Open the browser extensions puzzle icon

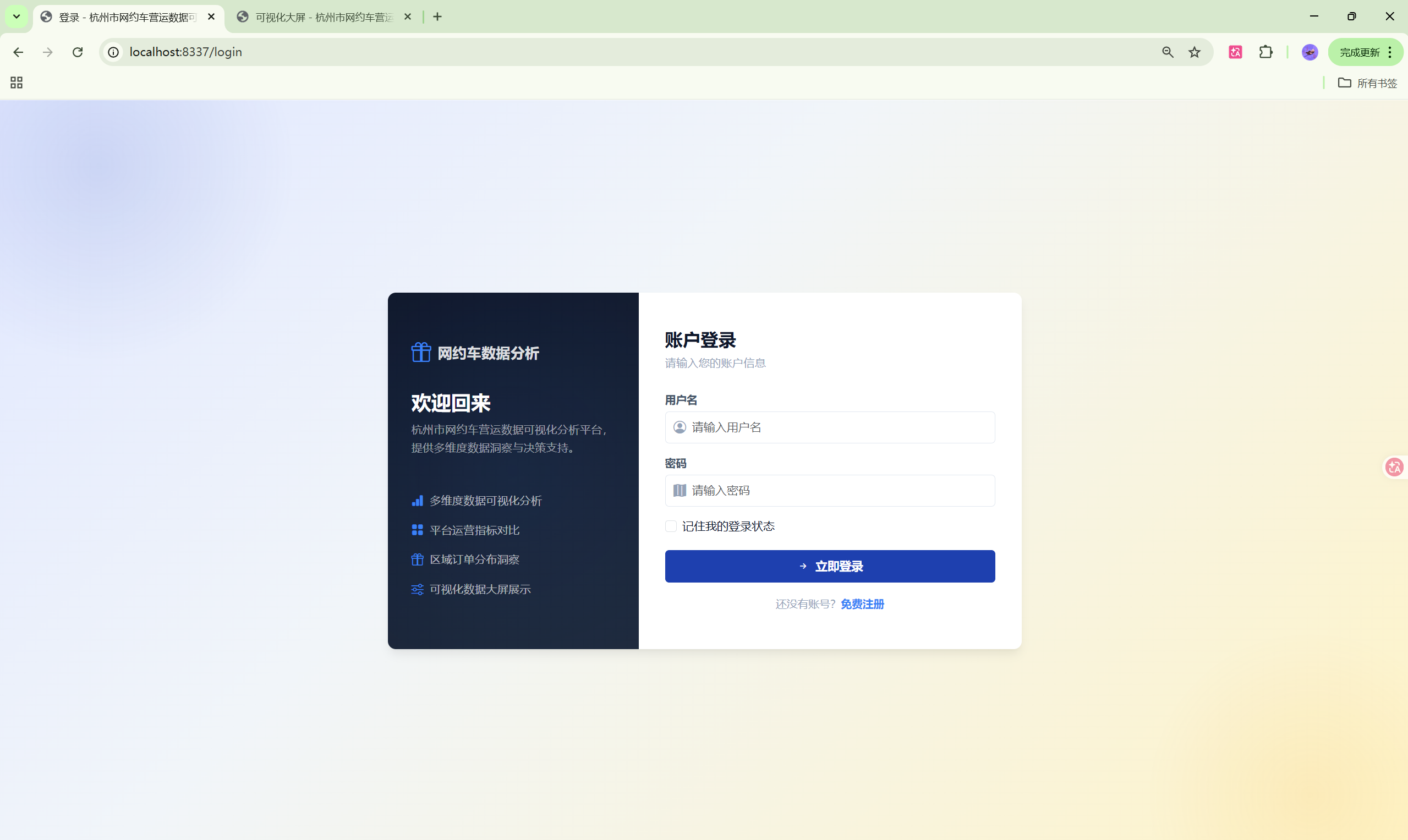pyautogui.click(x=1266, y=52)
